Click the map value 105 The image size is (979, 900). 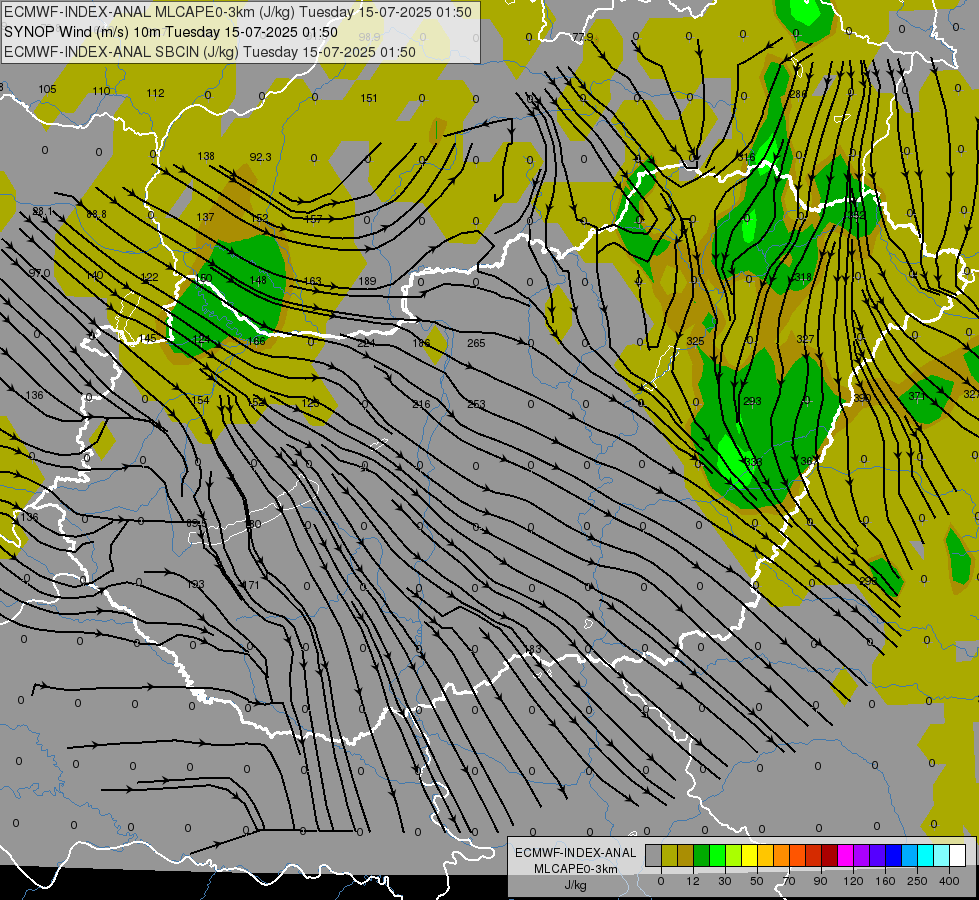(x=47, y=89)
